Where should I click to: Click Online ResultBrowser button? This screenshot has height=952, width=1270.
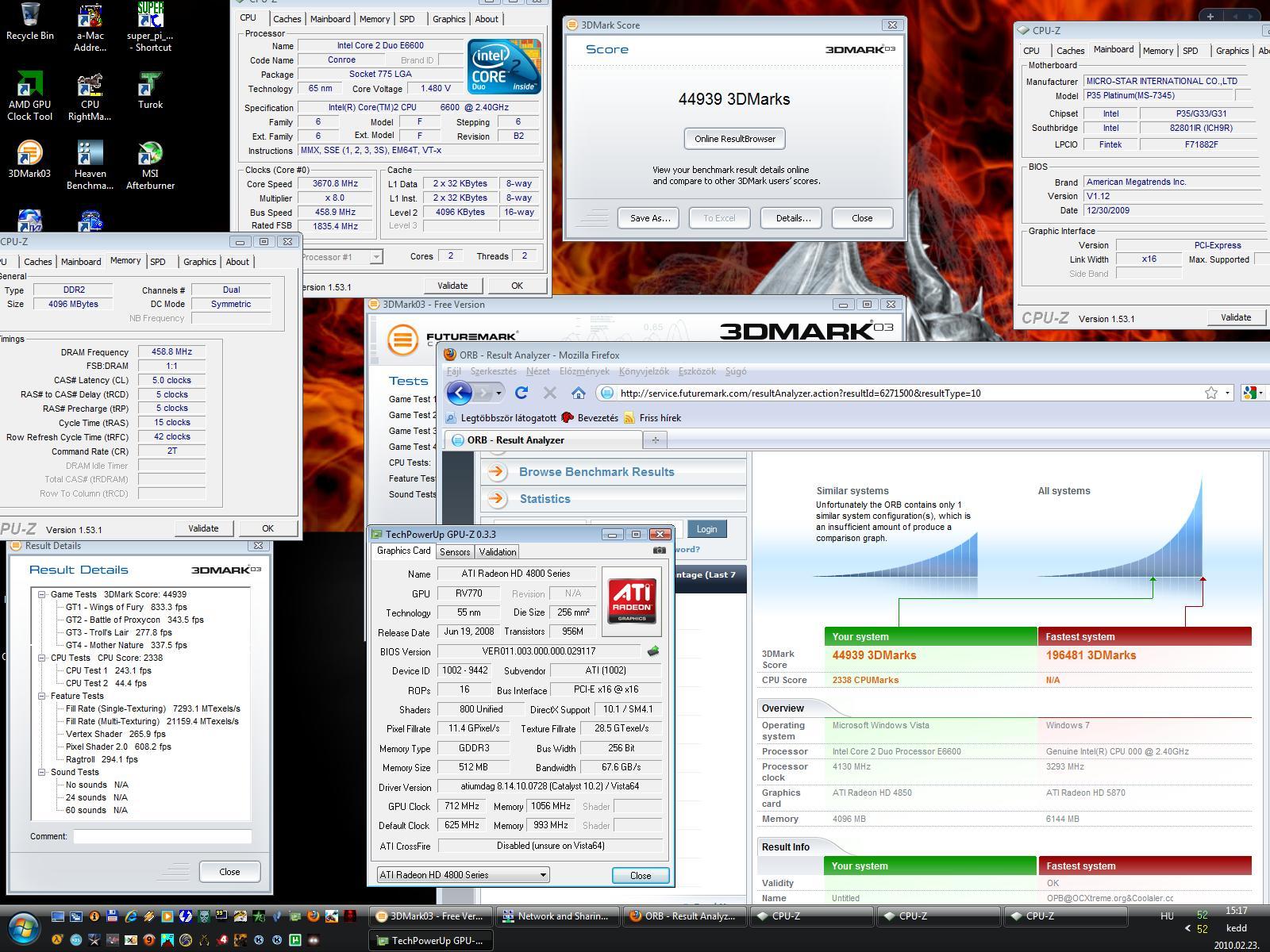[735, 139]
